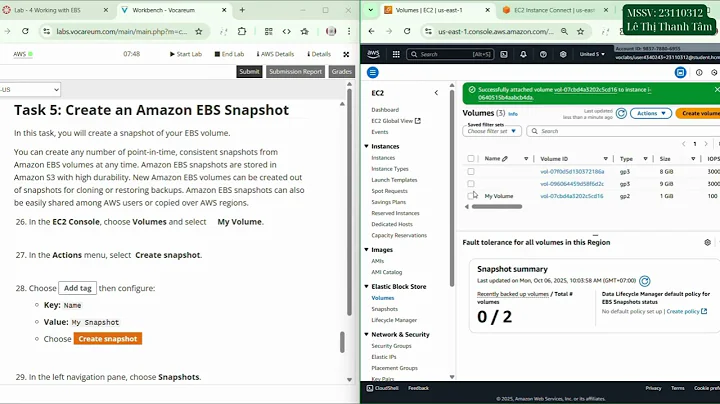Image resolution: width=720 pixels, height=404 pixels.
Task: Toggle the EC2 side navigation hamburger menu
Action: [373, 73]
